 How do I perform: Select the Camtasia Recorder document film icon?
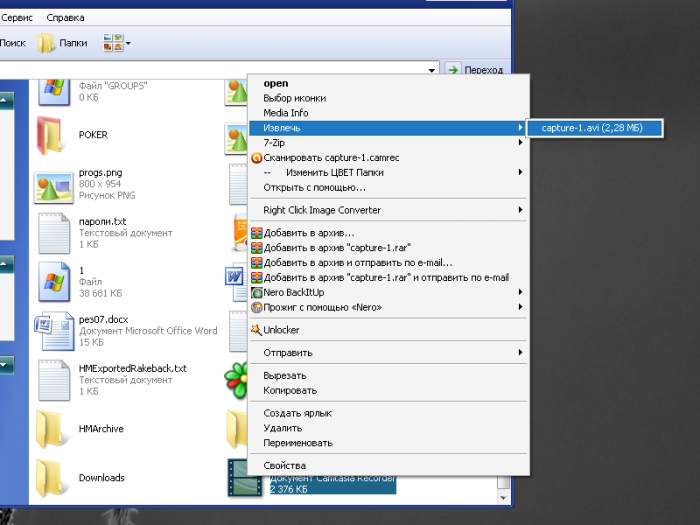tap(244, 478)
